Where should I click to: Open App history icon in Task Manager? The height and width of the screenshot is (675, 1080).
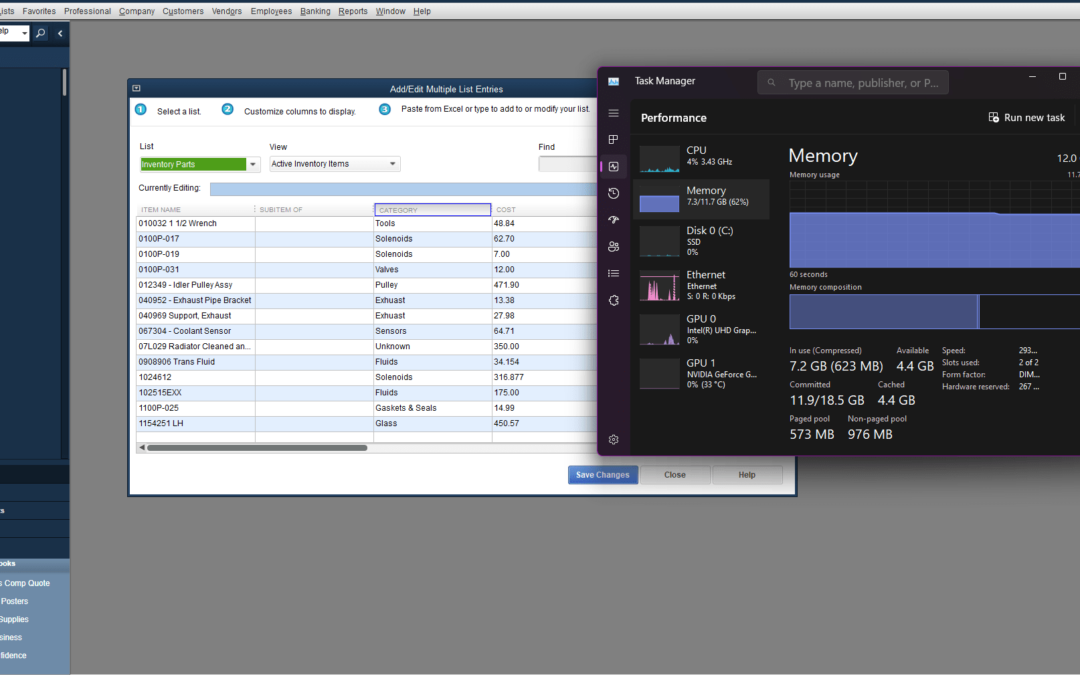click(613, 194)
